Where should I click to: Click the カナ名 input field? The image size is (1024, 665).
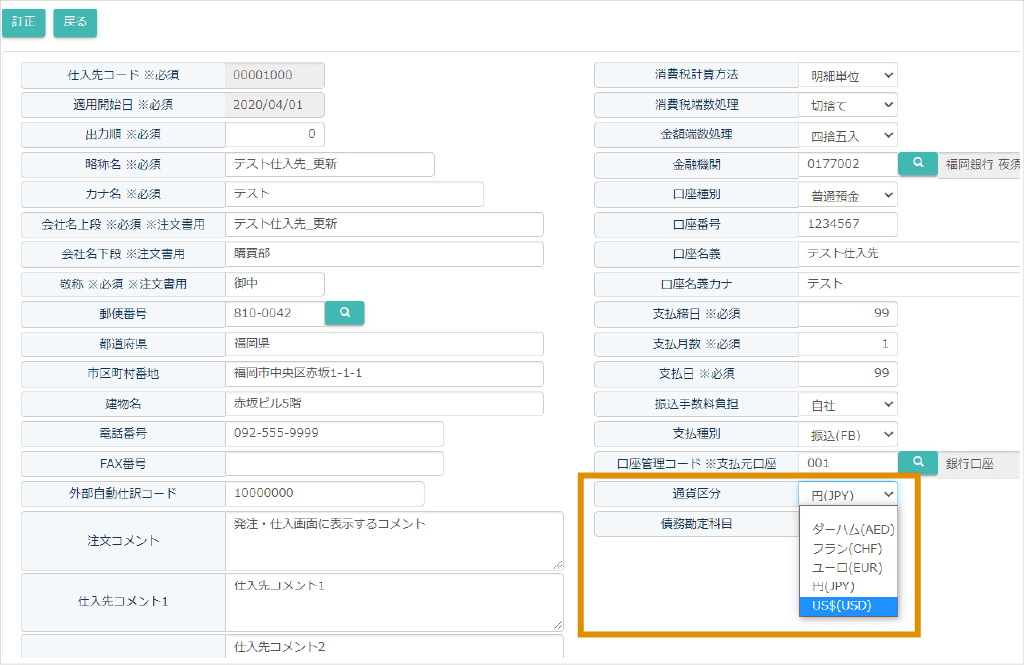pyautogui.click(x=355, y=194)
